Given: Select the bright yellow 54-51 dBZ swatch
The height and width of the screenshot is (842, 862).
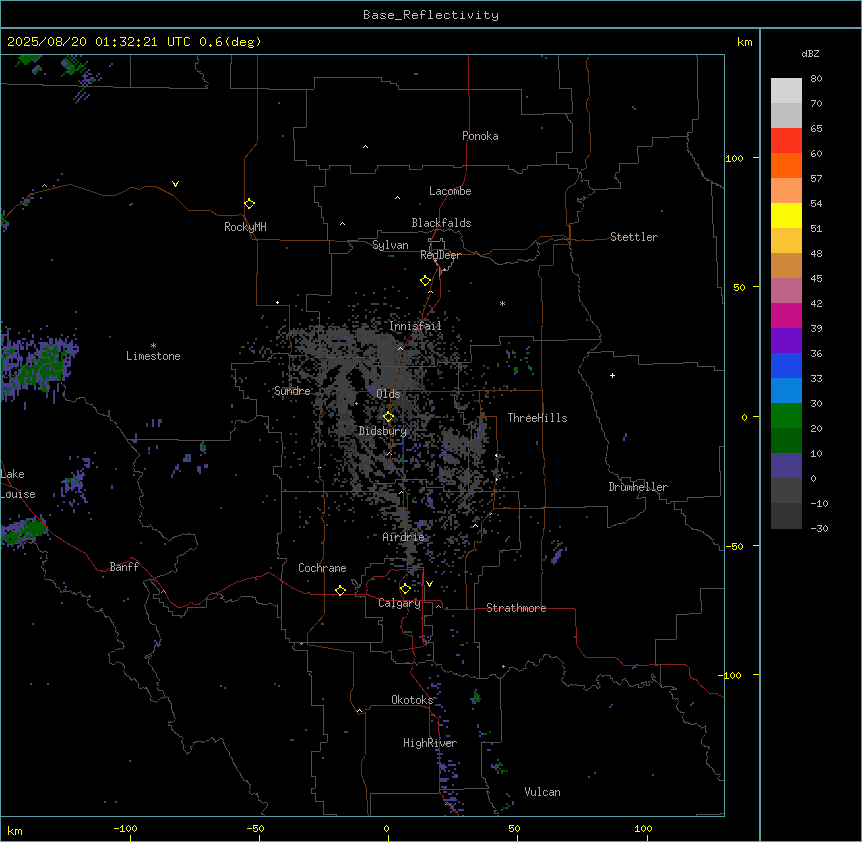Looking at the screenshot, I should point(786,215).
